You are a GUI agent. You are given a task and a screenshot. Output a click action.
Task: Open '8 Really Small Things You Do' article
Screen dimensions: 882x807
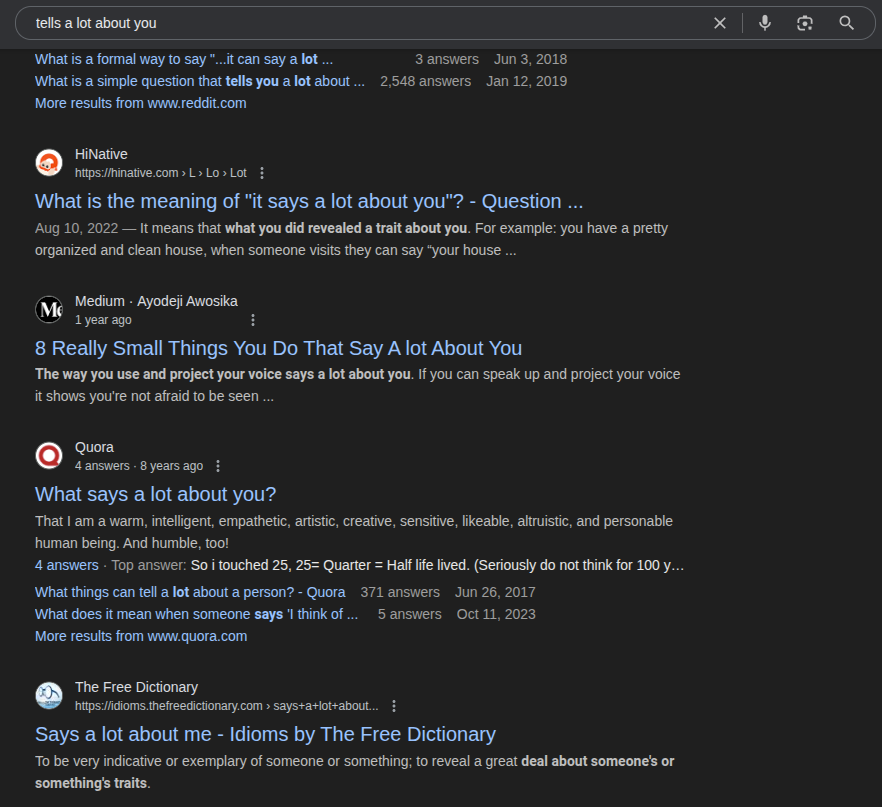[x=278, y=348]
